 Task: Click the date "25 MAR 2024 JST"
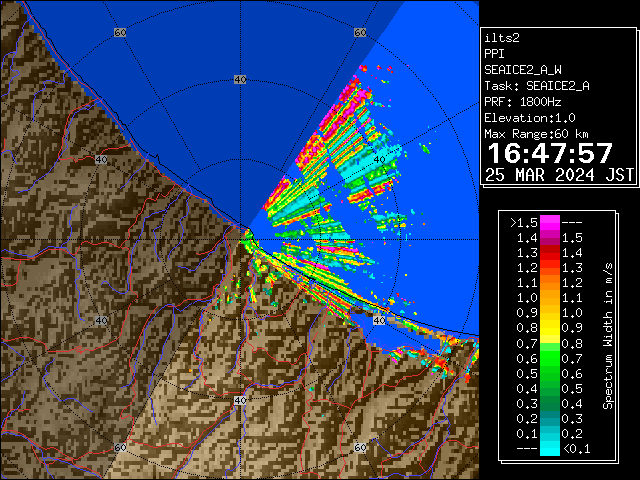point(559,175)
